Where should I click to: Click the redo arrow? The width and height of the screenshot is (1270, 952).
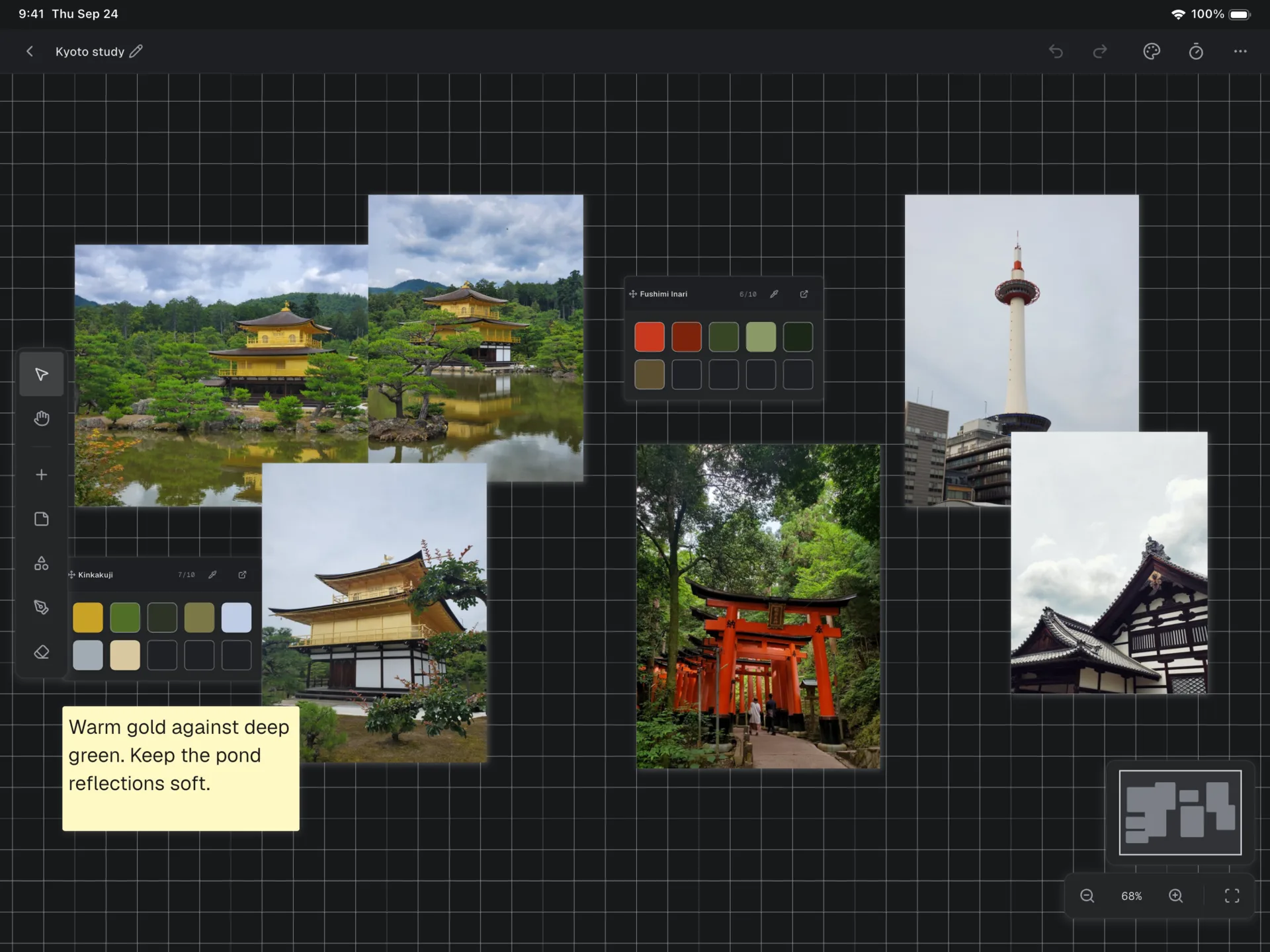pos(1100,52)
